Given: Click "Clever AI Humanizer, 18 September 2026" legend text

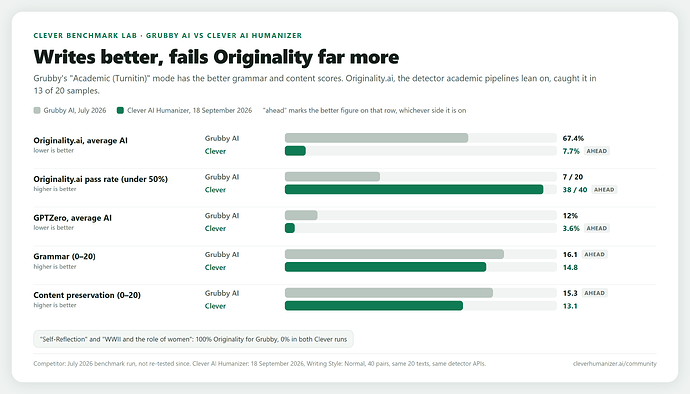Looking at the screenshot, I should 190,110.
